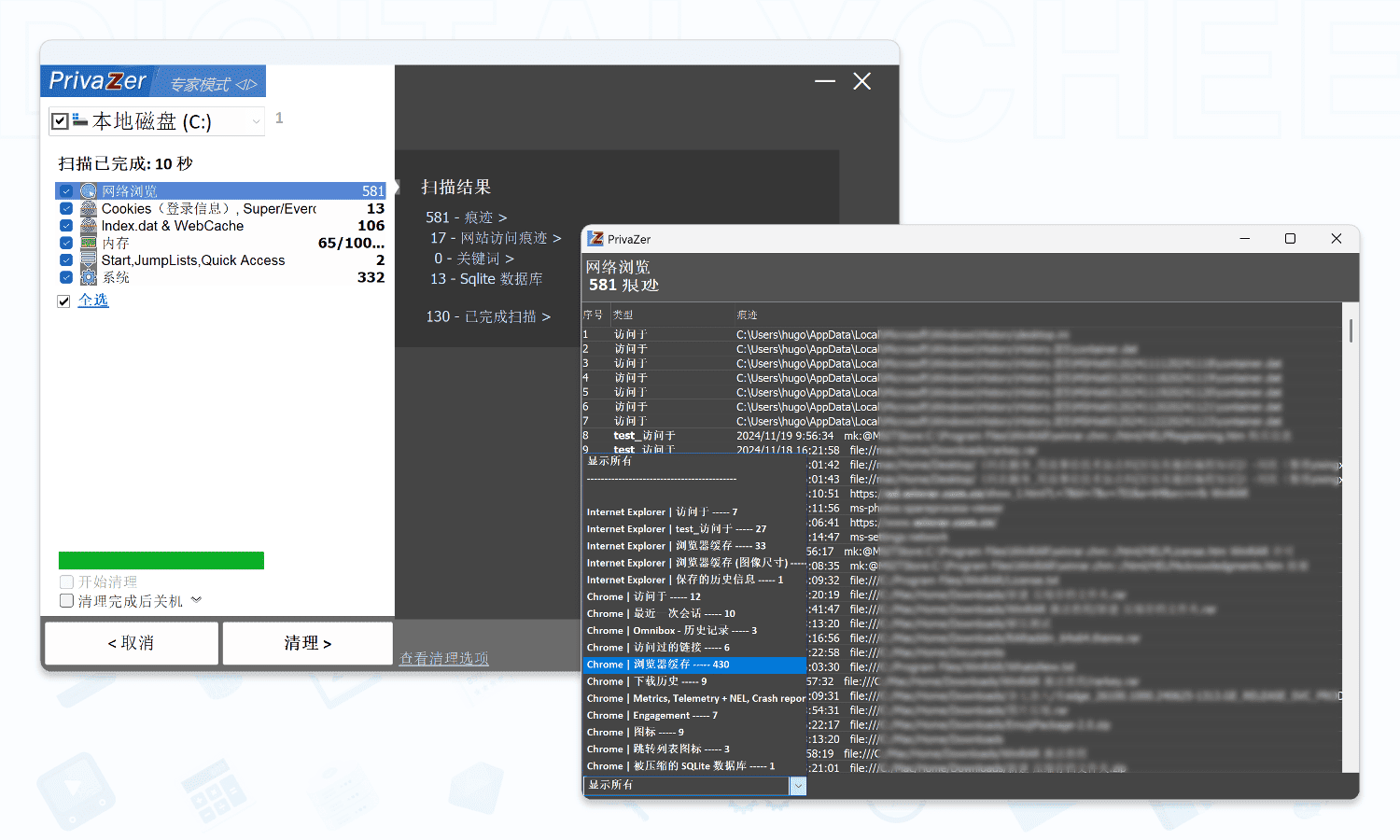The image size is (1400, 840).
Task: Click the Start,JumpLists,Quick Access icon
Action: tap(89, 260)
